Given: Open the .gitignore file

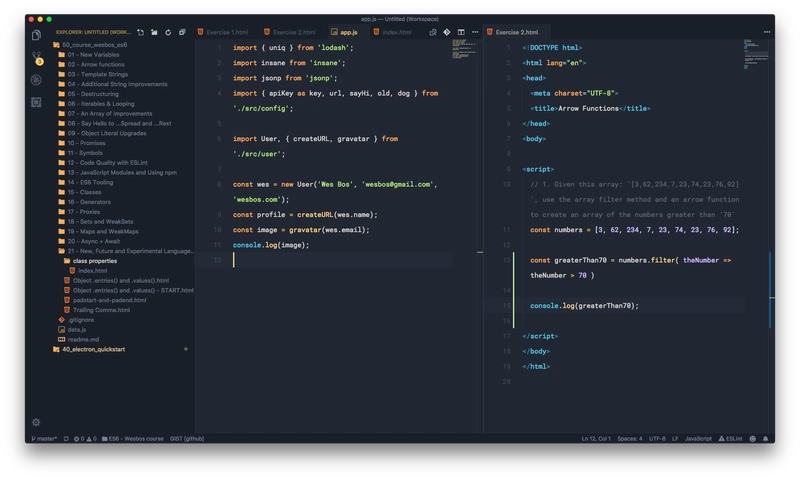Looking at the screenshot, I should coord(81,320).
